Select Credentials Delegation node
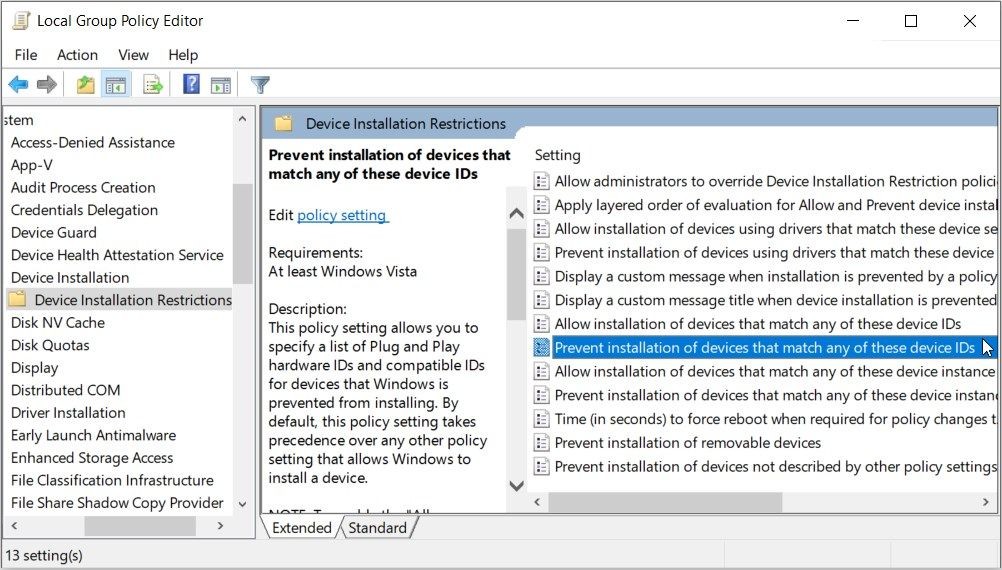The height and width of the screenshot is (570, 1002). click(x=84, y=210)
